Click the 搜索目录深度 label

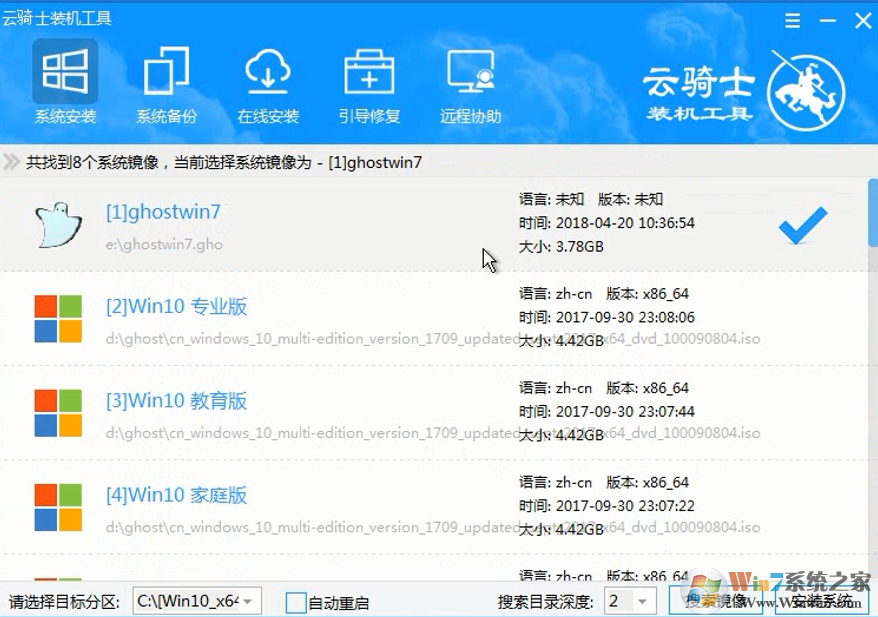click(545, 602)
